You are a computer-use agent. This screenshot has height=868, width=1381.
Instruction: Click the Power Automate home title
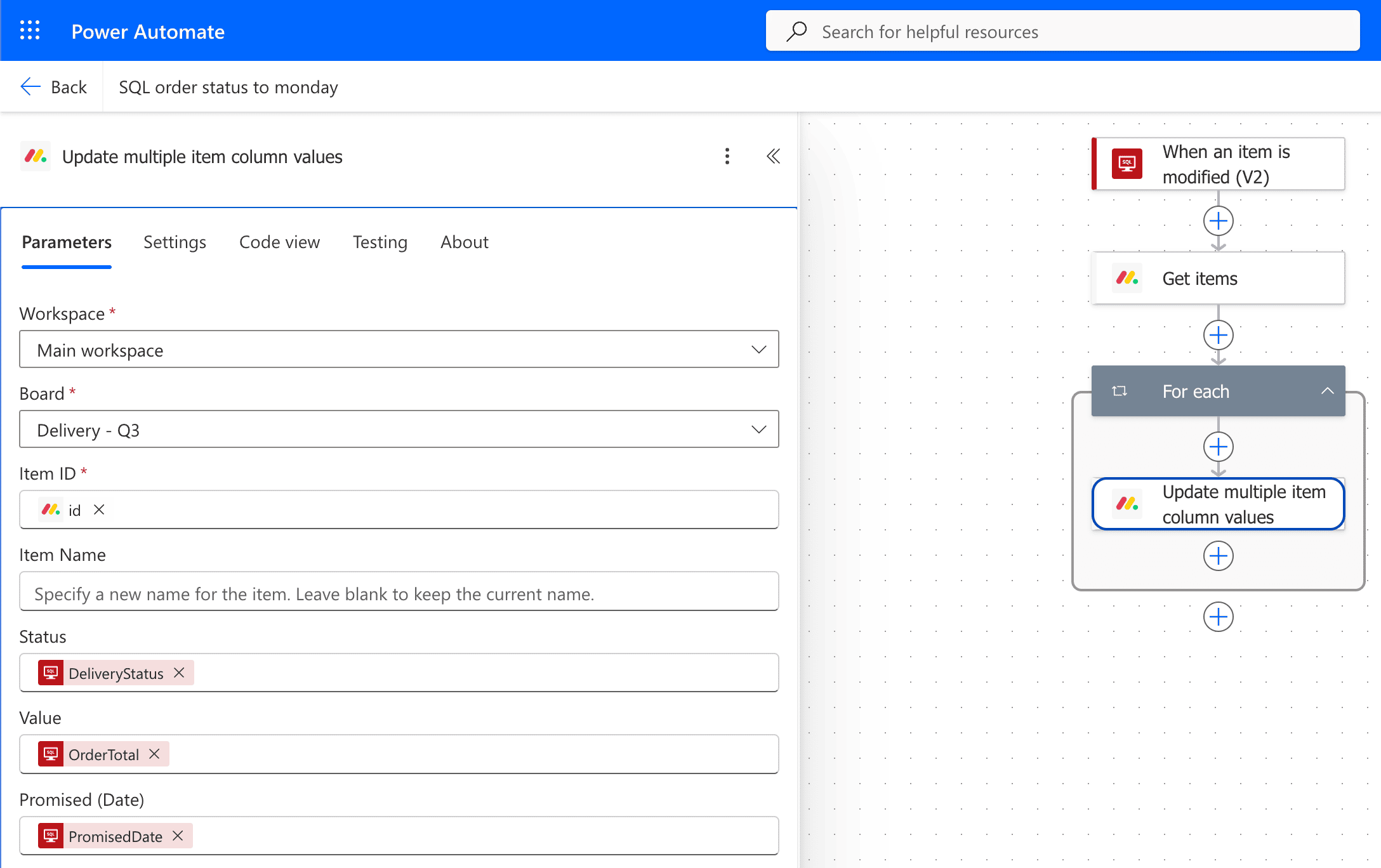(148, 31)
